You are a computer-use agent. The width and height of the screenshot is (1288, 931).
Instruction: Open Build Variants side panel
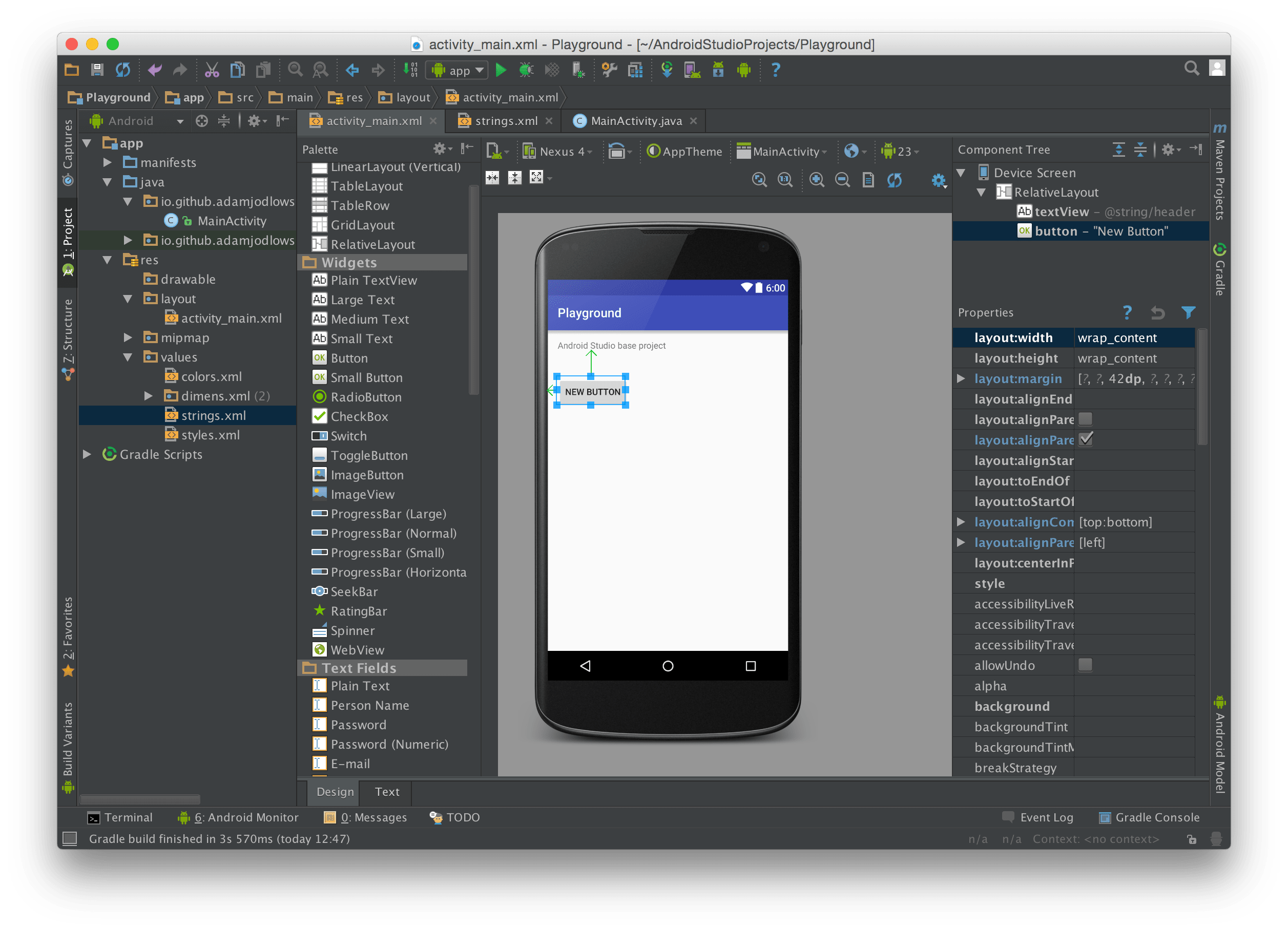click(x=68, y=747)
